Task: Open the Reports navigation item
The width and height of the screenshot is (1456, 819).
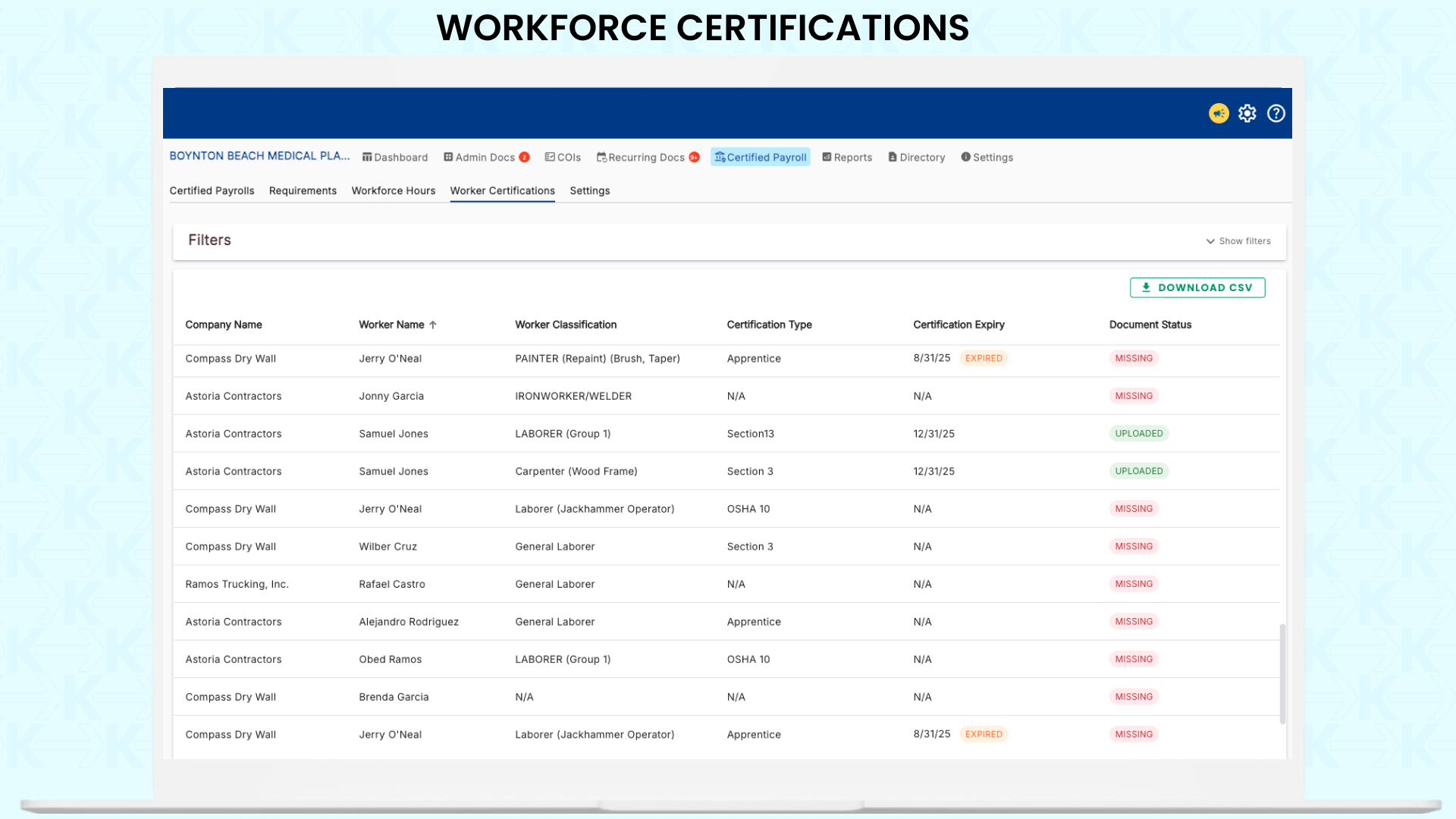Action: click(847, 158)
